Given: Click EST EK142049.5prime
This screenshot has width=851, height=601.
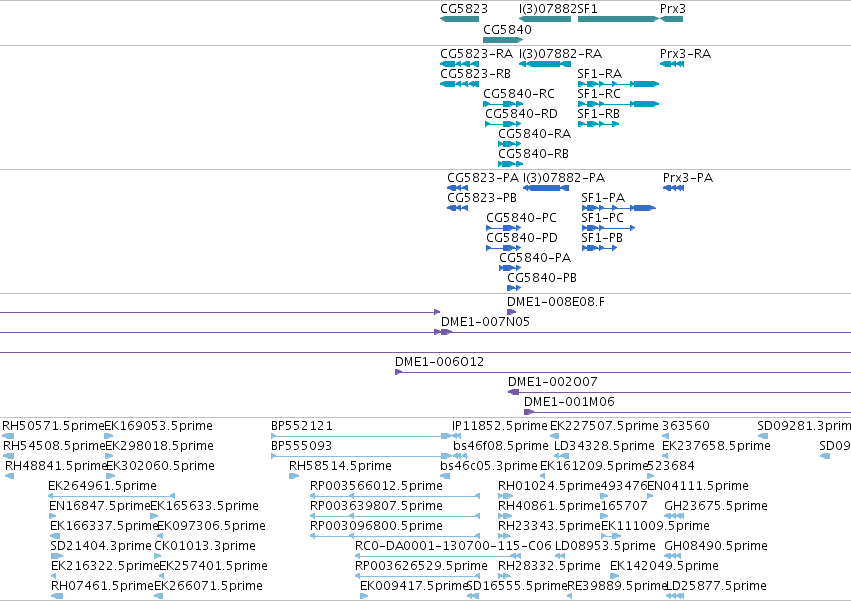Looking at the screenshot, I should (x=664, y=567).
